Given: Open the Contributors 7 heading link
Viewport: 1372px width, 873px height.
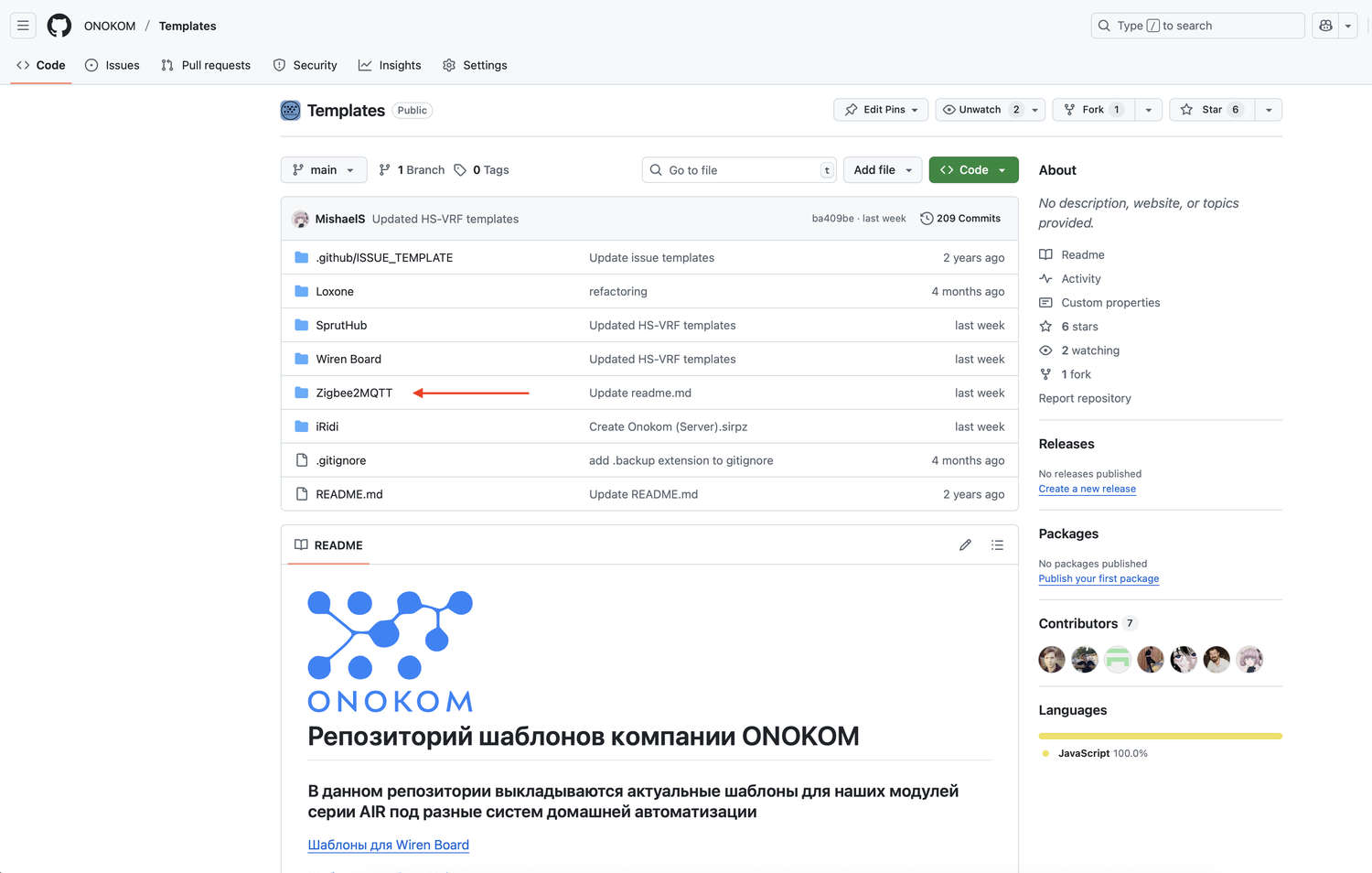Looking at the screenshot, I should [x=1088, y=624].
